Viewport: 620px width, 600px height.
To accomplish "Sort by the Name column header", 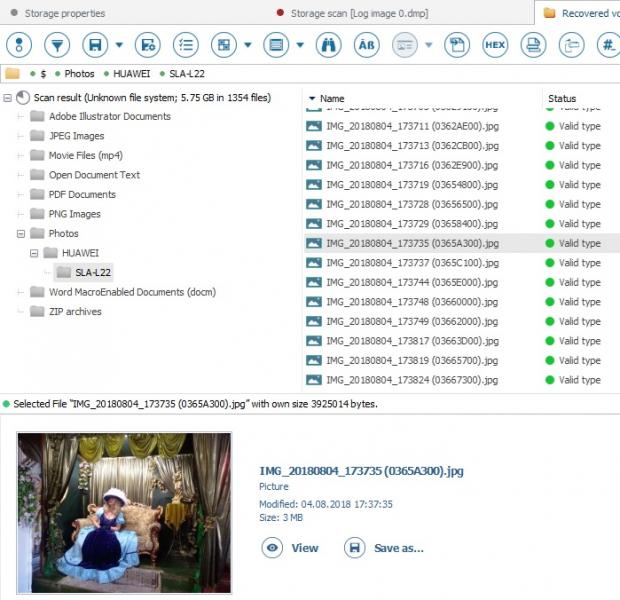I will point(332,98).
